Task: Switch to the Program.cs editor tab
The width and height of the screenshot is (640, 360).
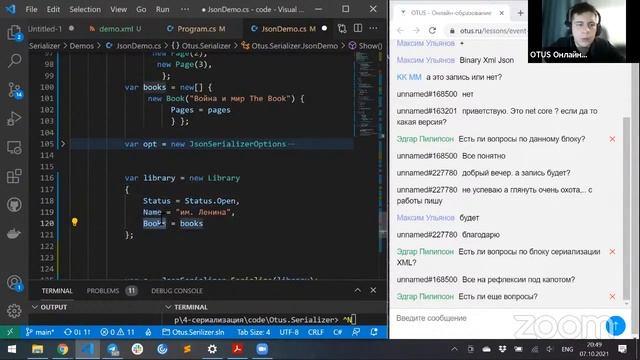Action: [196, 29]
